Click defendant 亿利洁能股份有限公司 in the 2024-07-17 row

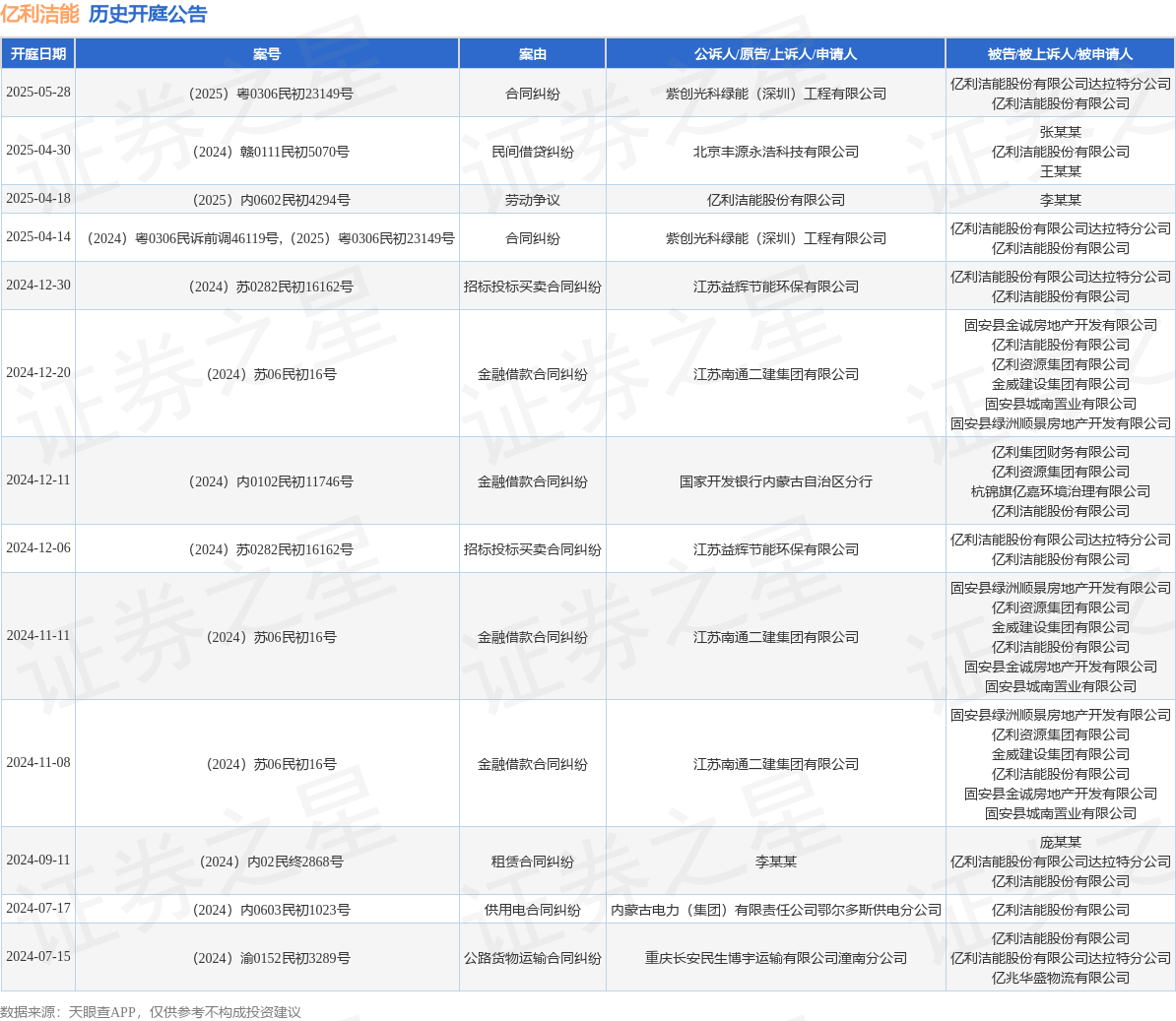point(1061,910)
